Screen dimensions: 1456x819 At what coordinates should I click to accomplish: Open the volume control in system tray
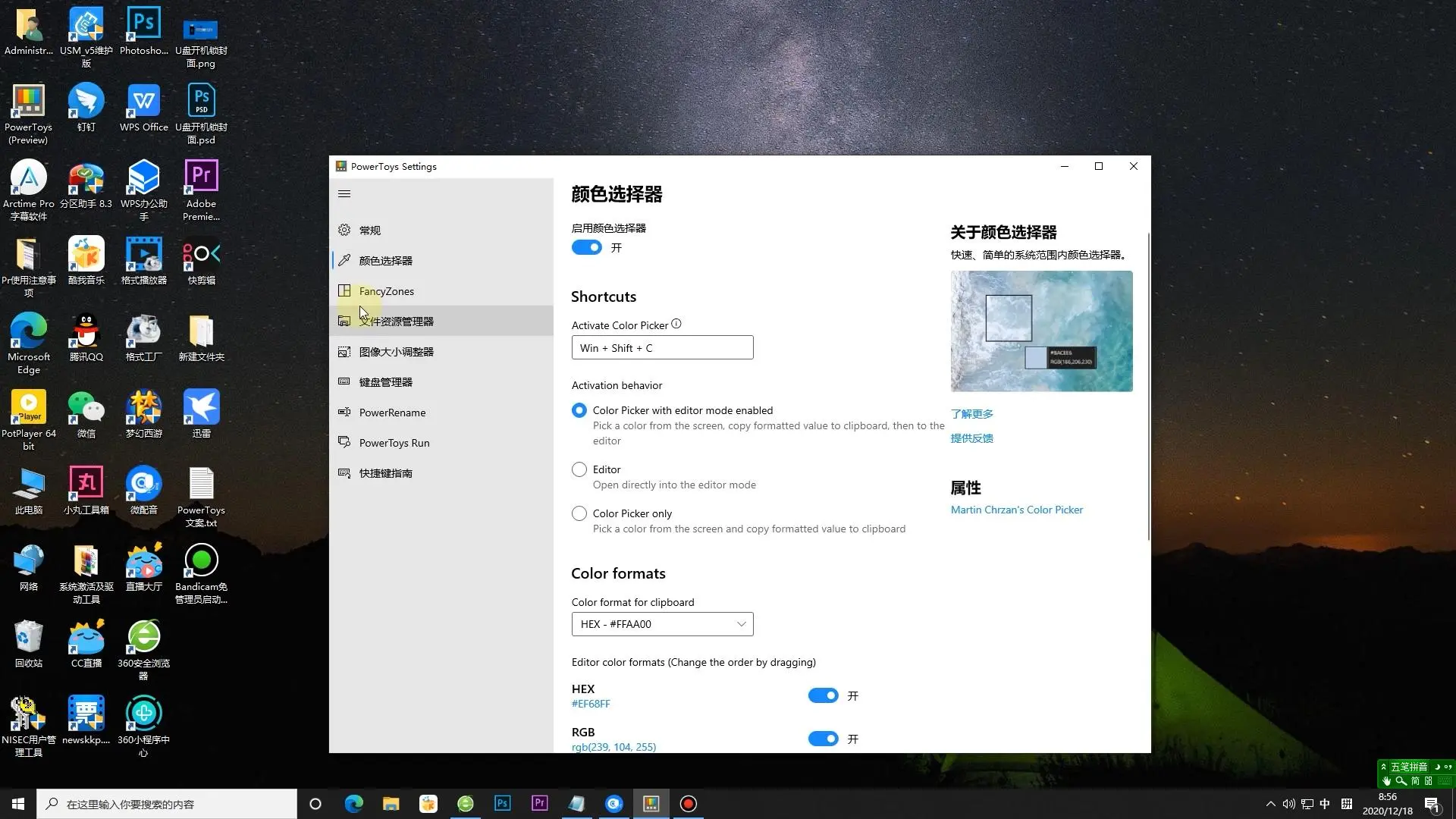(x=1288, y=804)
